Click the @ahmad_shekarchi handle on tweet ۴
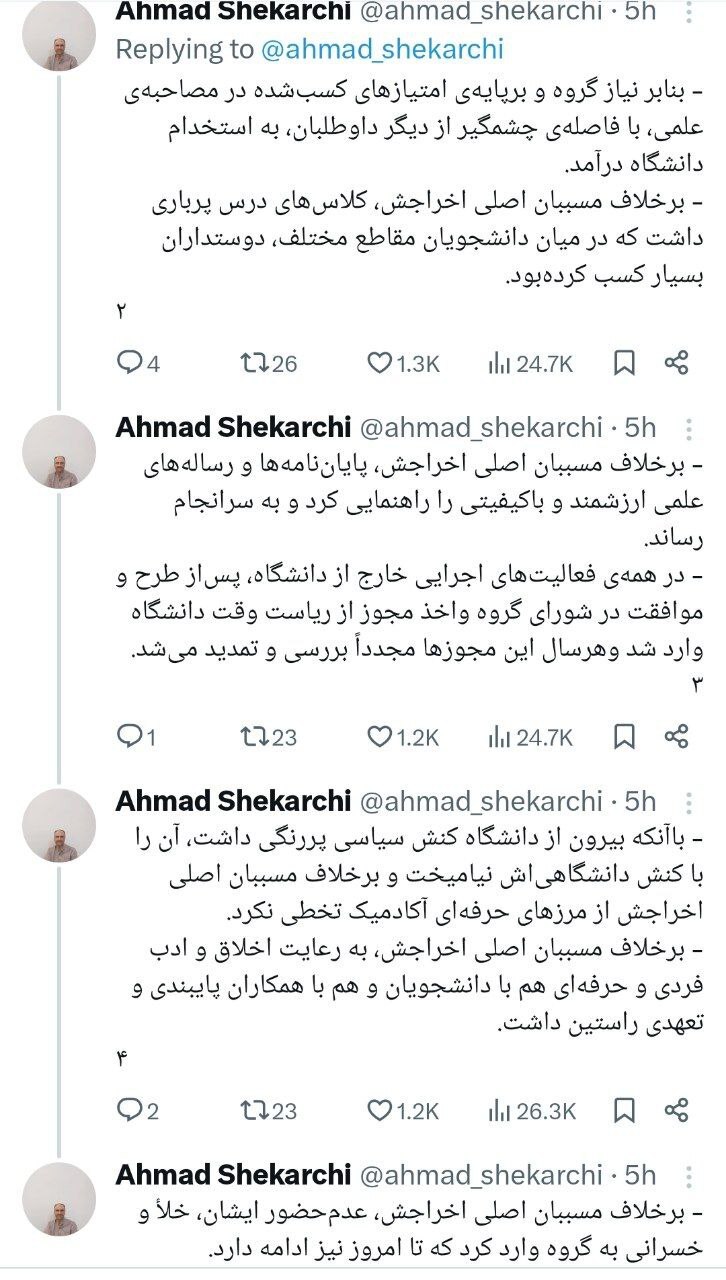The image size is (726, 1280). [480, 802]
